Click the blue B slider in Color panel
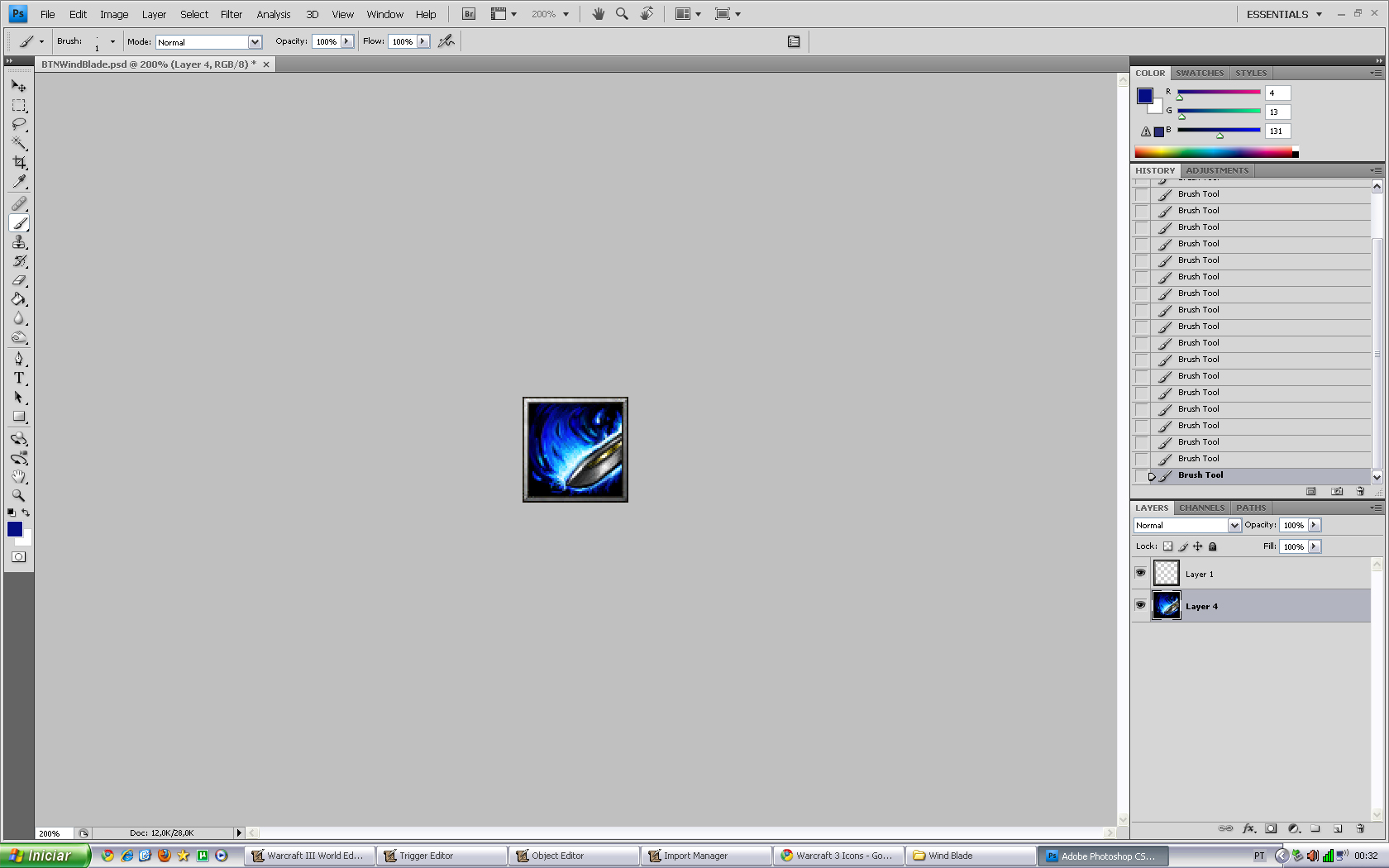This screenshot has width=1389, height=868. pos(1219,130)
